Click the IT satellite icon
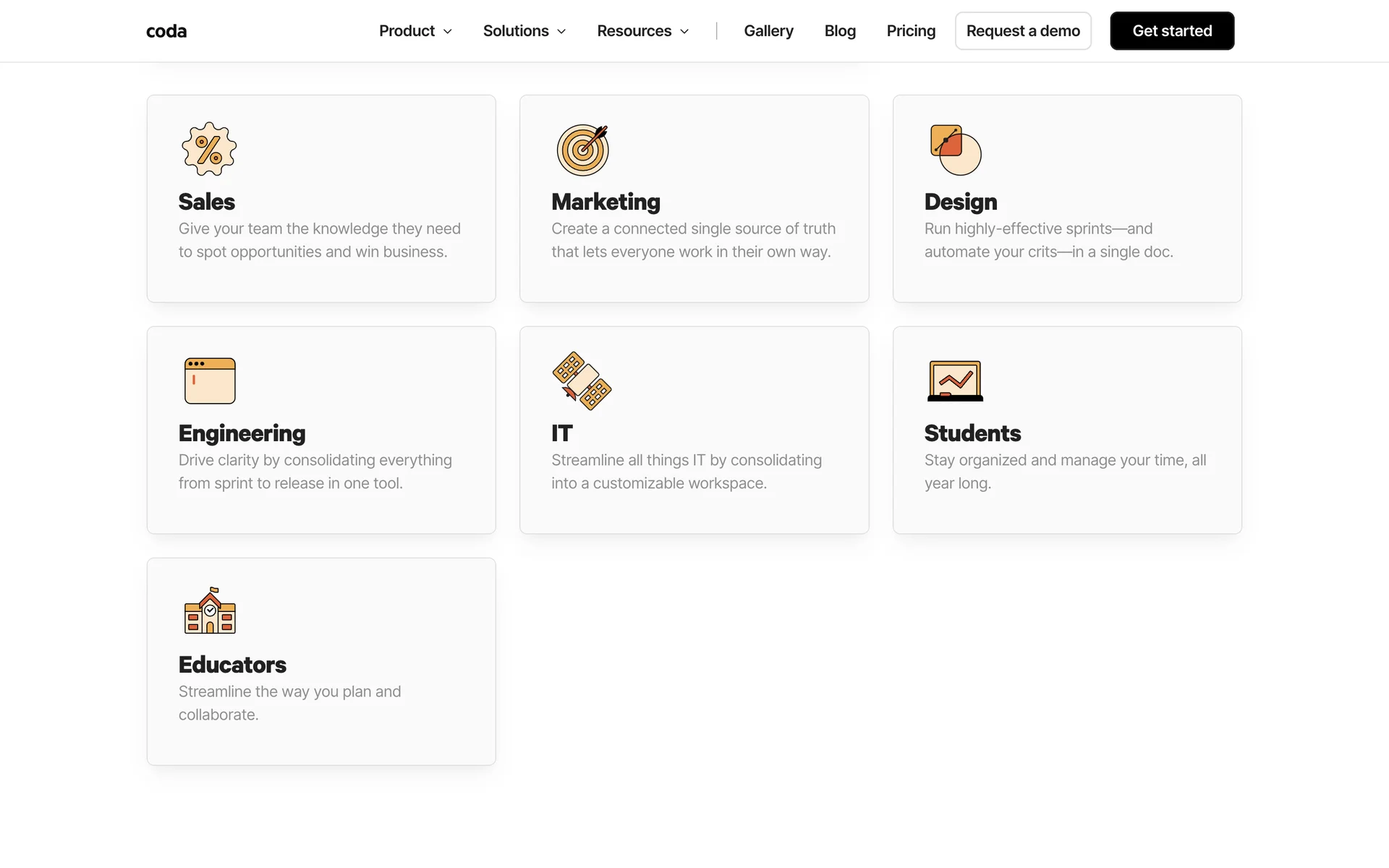The height and width of the screenshot is (868, 1389). pos(582,380)
